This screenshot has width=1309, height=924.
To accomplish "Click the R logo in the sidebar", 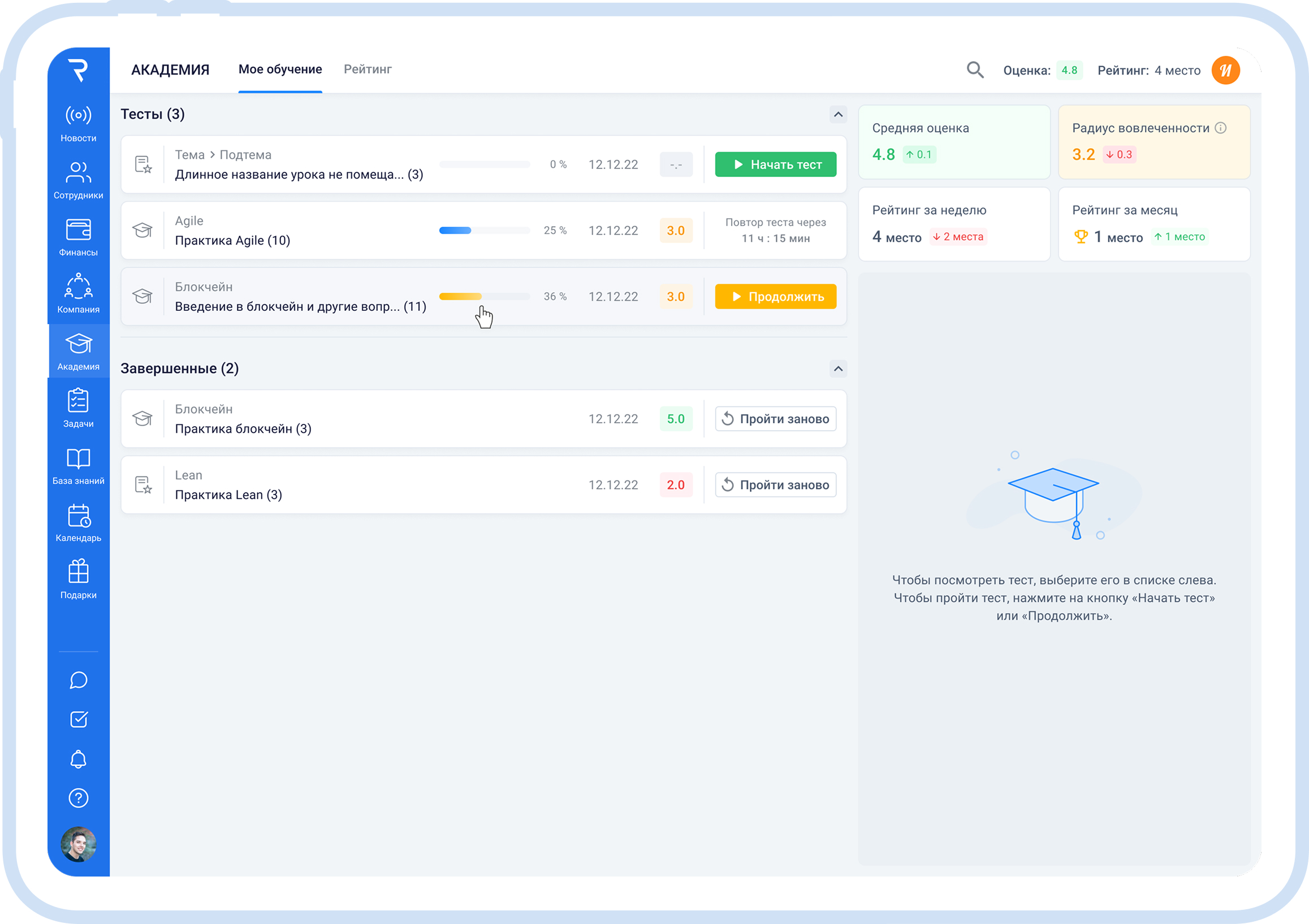I will [x=78, y=70].
